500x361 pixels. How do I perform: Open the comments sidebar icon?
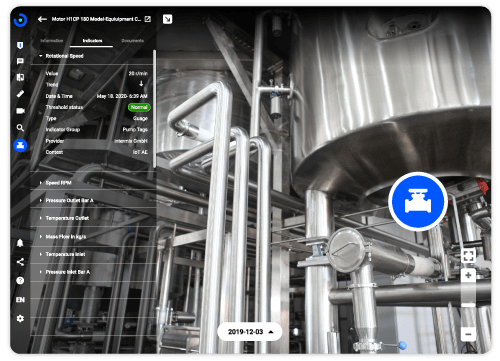pos(20,61)
